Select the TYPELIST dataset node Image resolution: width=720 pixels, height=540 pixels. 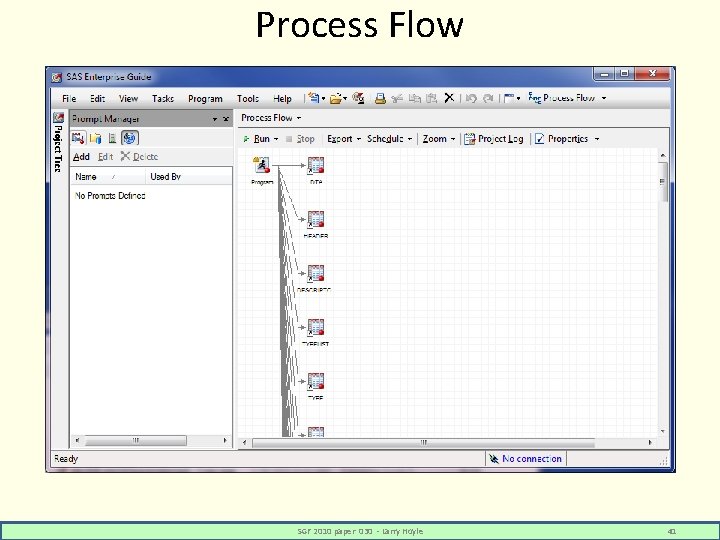(x=316, y=332)
